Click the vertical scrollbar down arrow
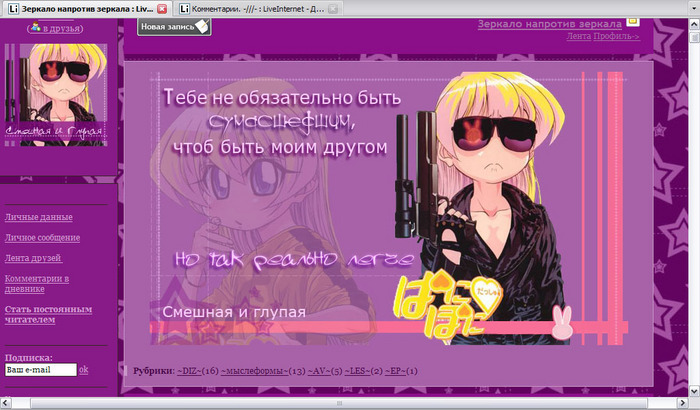The width and height of the screenshot is (700, 410). click(694, 391)
